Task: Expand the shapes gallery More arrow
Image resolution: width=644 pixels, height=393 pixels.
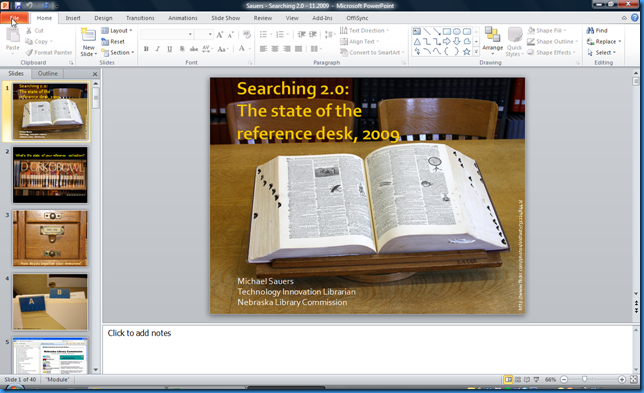Action: click(x=476, y=52)
